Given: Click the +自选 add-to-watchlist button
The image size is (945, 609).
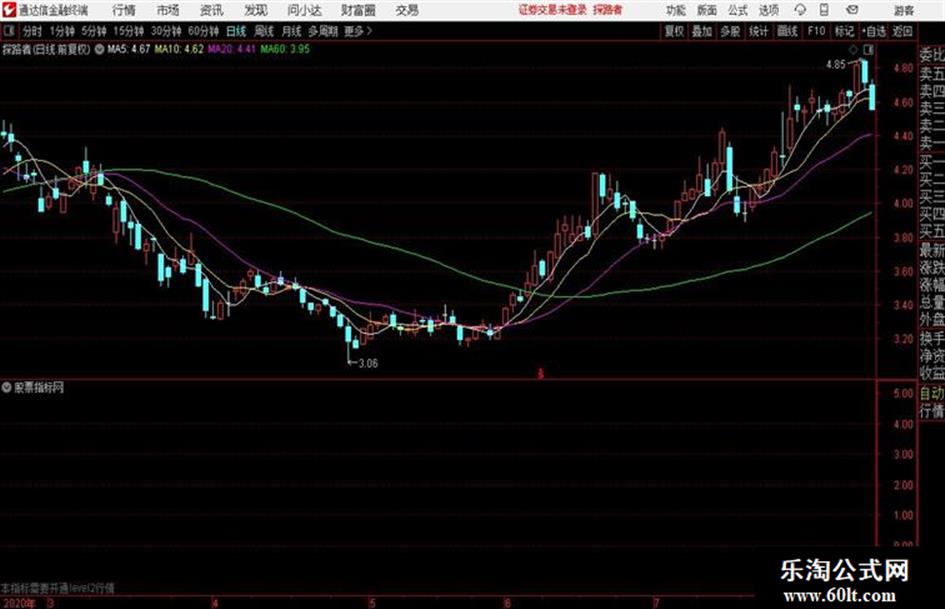Looking at the screenshot, I should coord(874,31).
